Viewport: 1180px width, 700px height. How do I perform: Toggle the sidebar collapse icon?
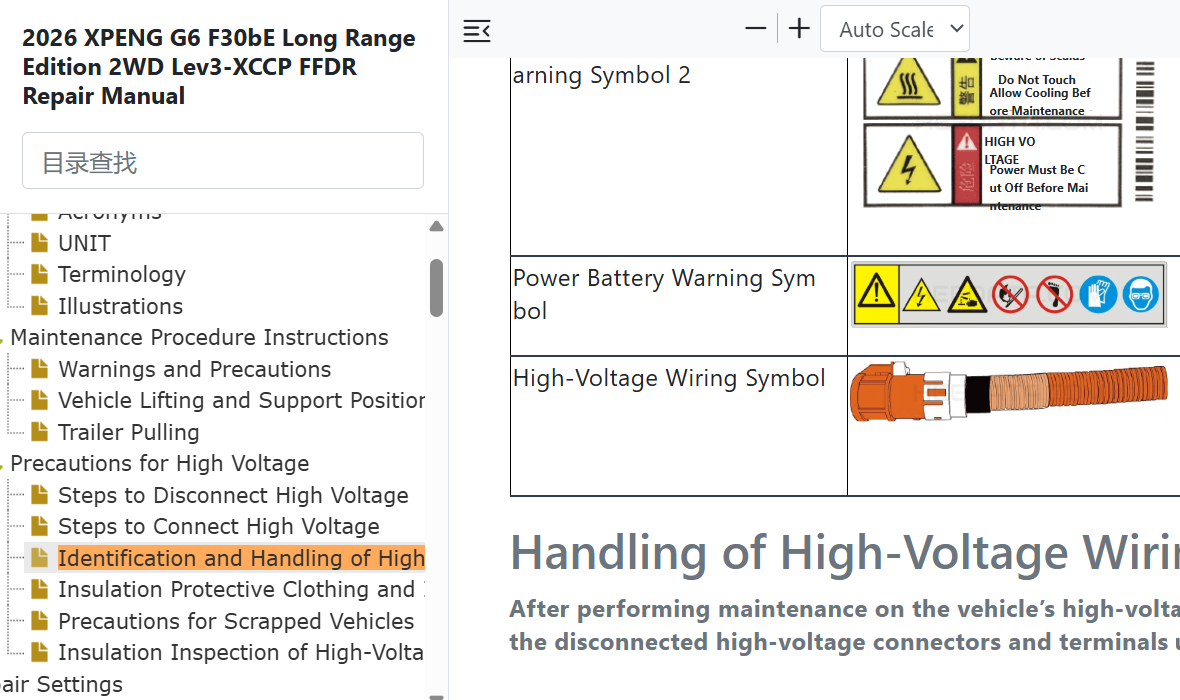(x=476, y=31)
